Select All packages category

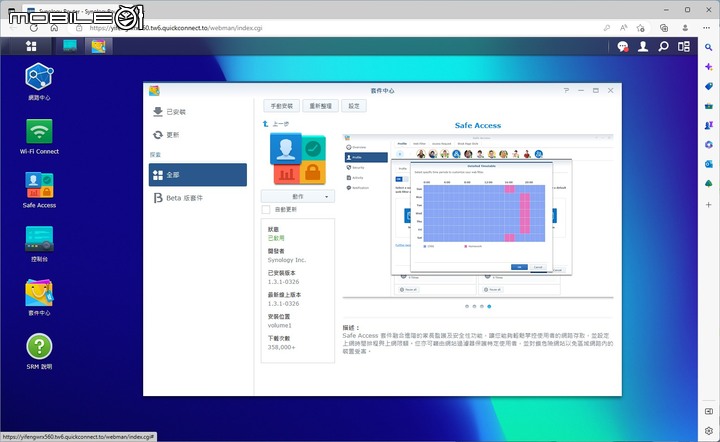click(x=198, y=174)
